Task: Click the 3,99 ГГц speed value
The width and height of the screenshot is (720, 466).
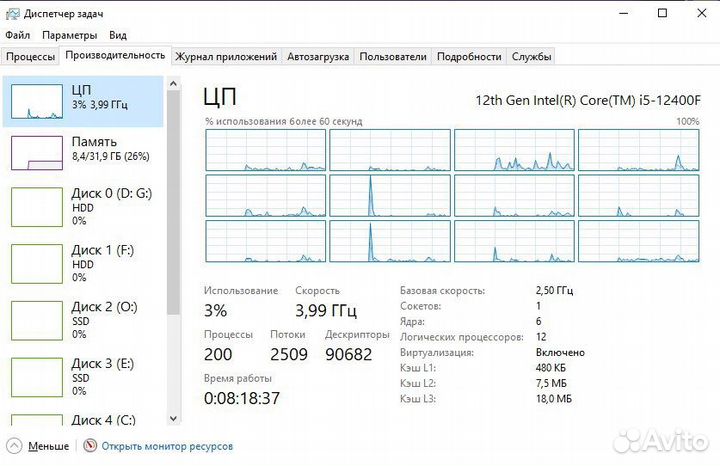Action: click(x=326, y=311)
